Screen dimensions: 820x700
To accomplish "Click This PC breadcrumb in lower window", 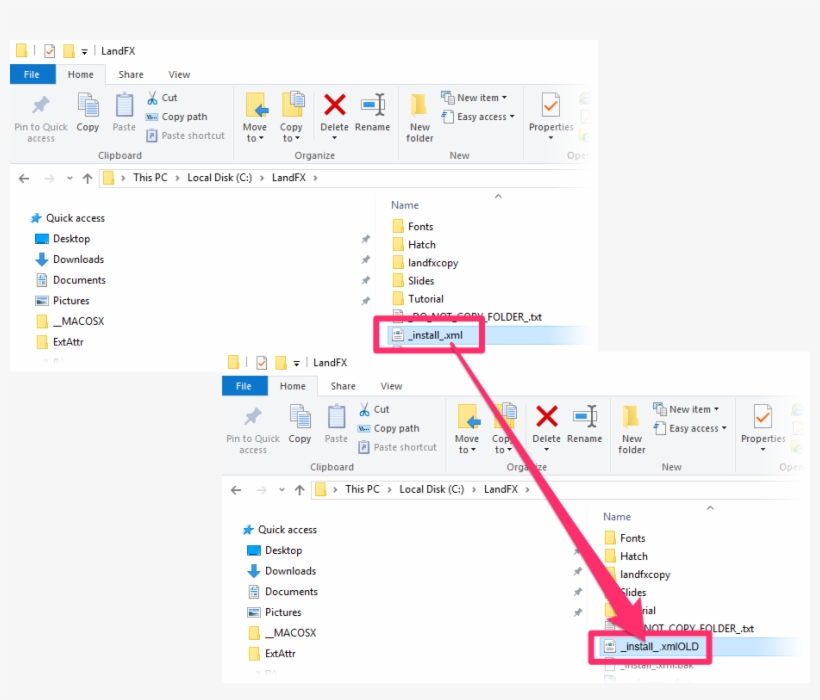I will click(362, 489).
